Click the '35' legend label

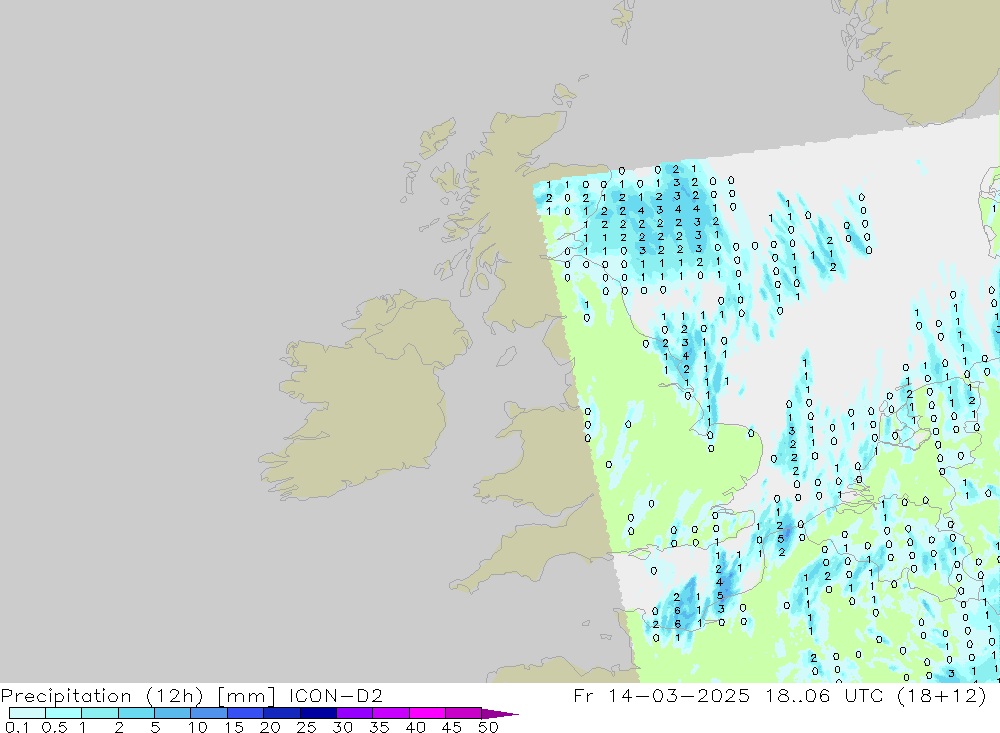(x=379, y=727)
